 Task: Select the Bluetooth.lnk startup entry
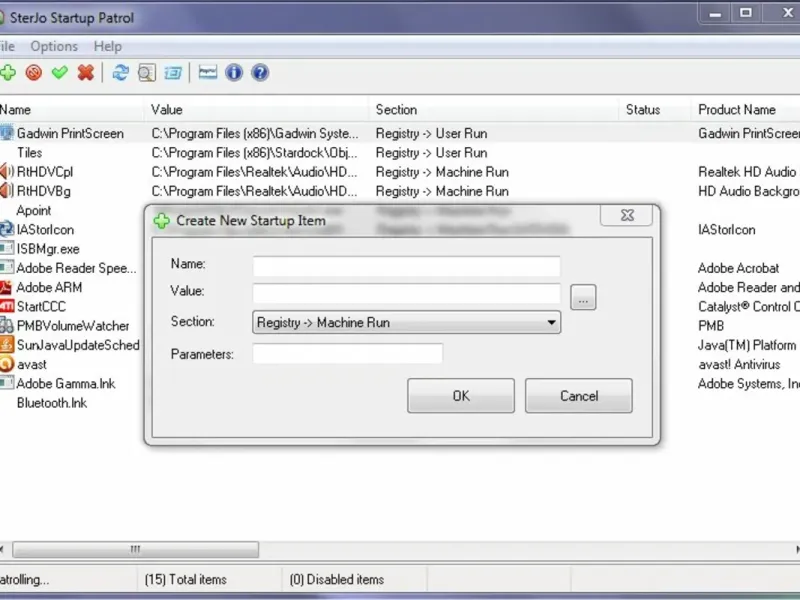click(x=52, y=403)
